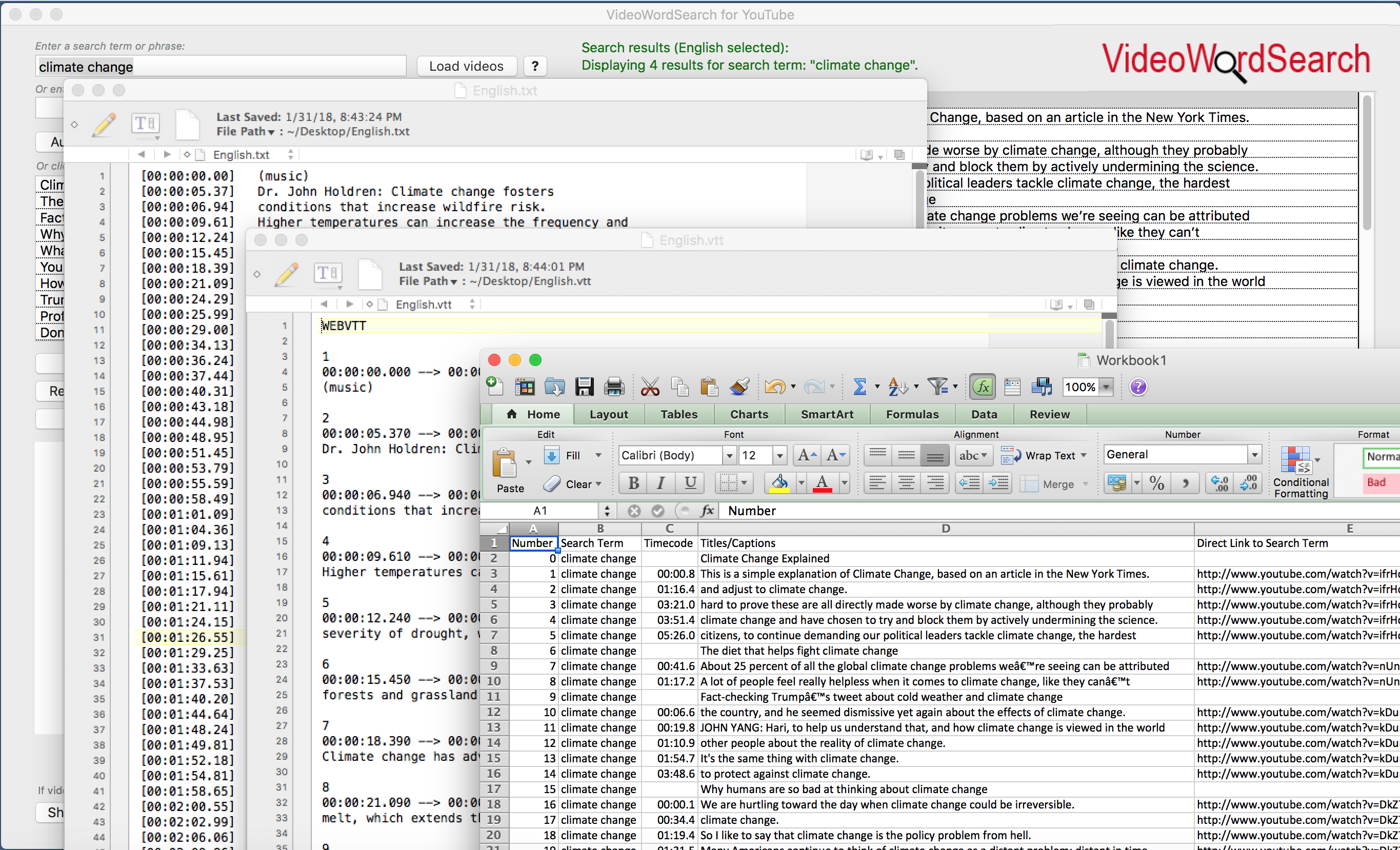Click the search results scrollbar in VideoWordSearch

click(1367, 163)
